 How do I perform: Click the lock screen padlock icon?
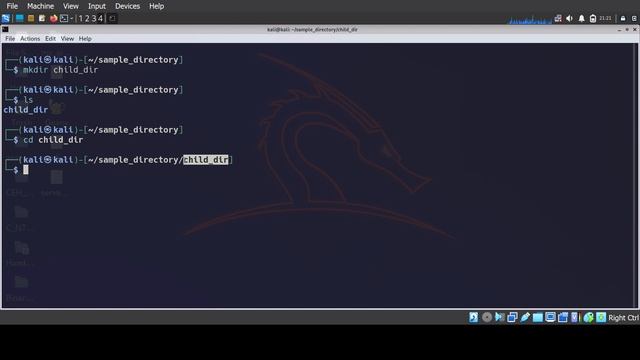point(623,19)
